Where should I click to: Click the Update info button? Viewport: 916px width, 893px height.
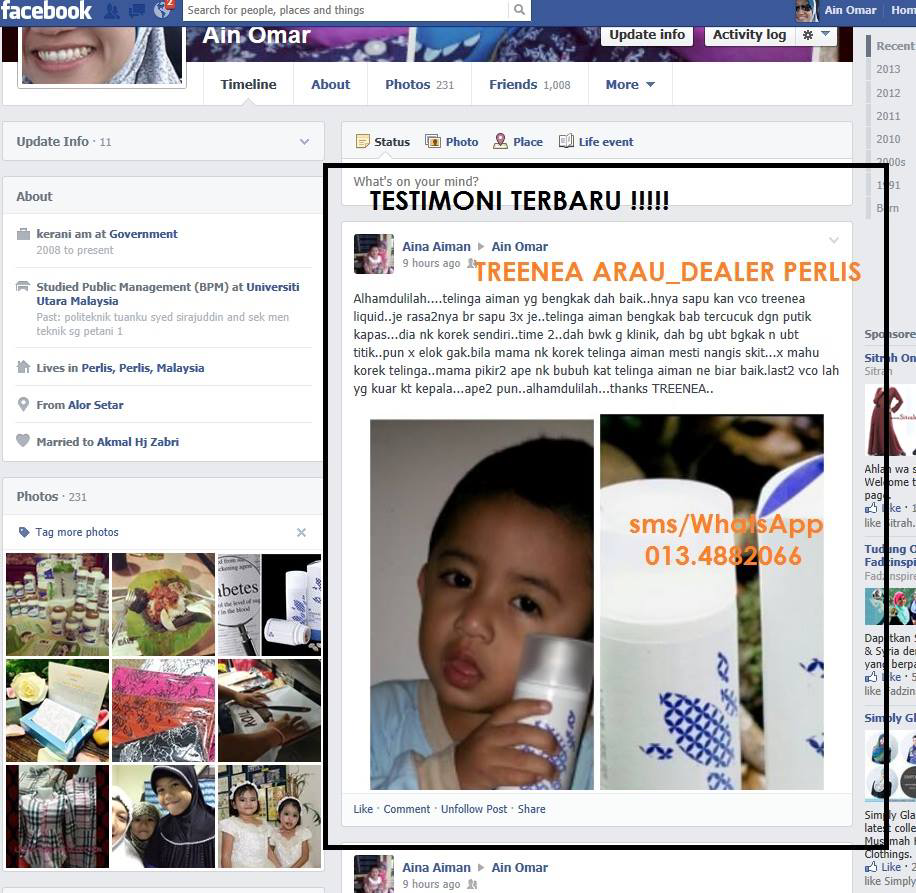pyautogui.click(x=647, y=35)
